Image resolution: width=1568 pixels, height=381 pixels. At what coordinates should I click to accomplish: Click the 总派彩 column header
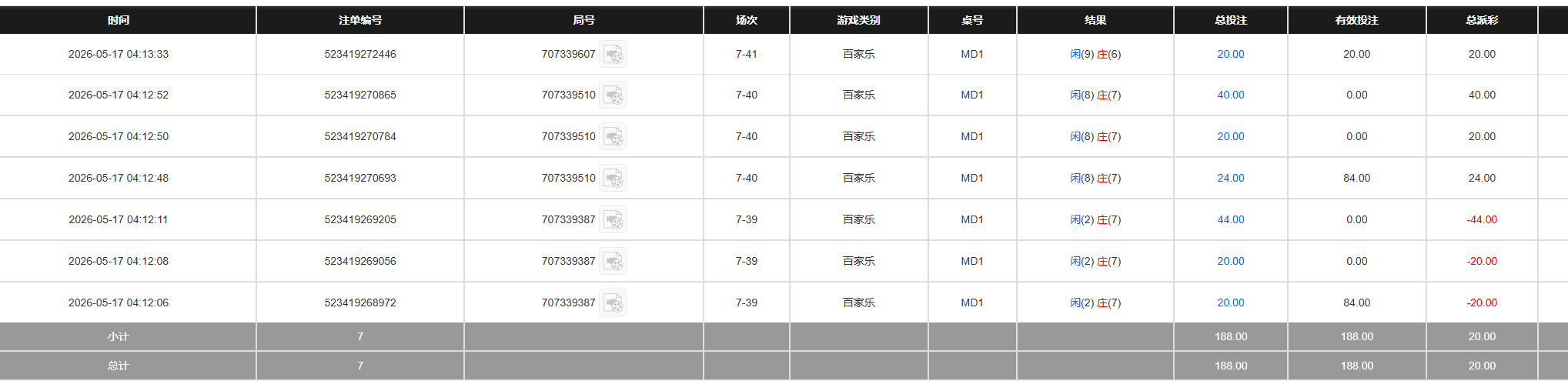[1482, 20]
